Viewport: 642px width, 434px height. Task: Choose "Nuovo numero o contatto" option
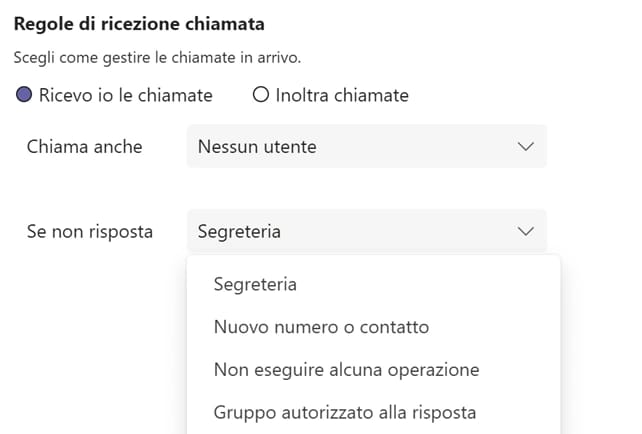(321, 327)
